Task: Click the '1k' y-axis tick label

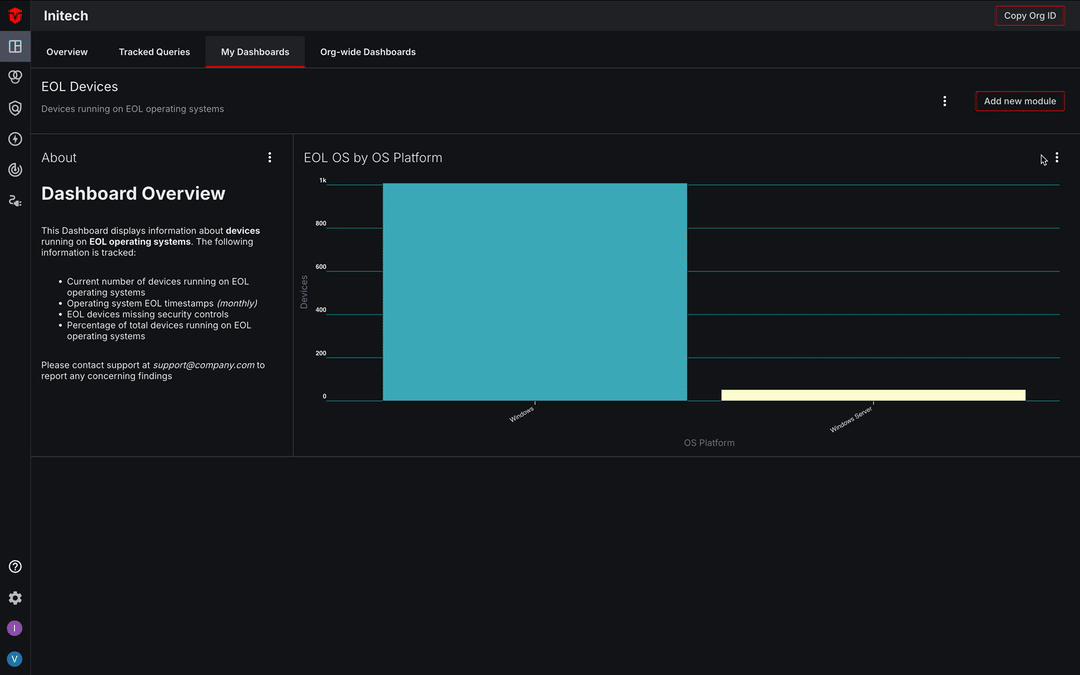Action: click(x=322, y=180)
